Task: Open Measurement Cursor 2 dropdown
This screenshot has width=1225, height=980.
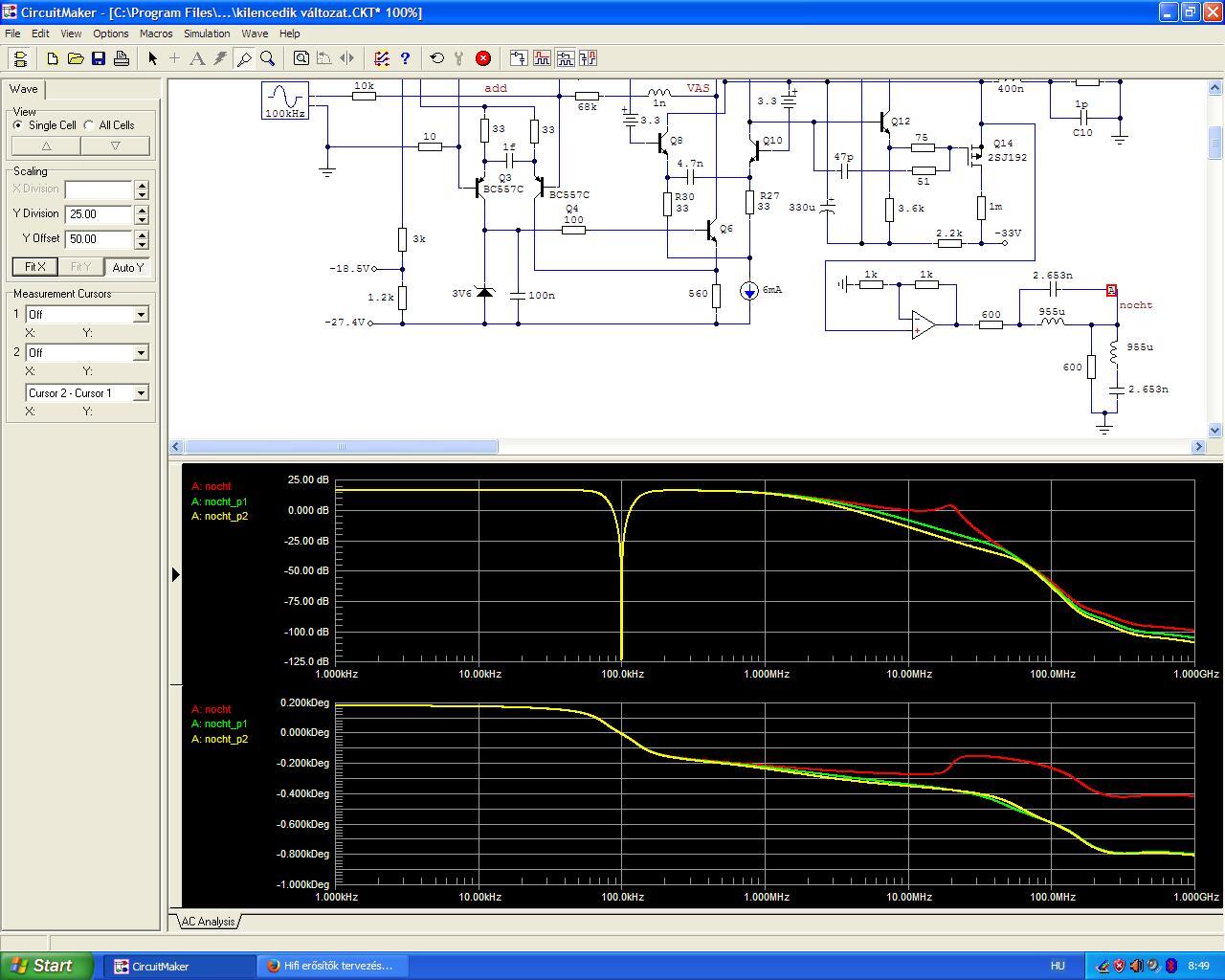Action: point(141,353)
